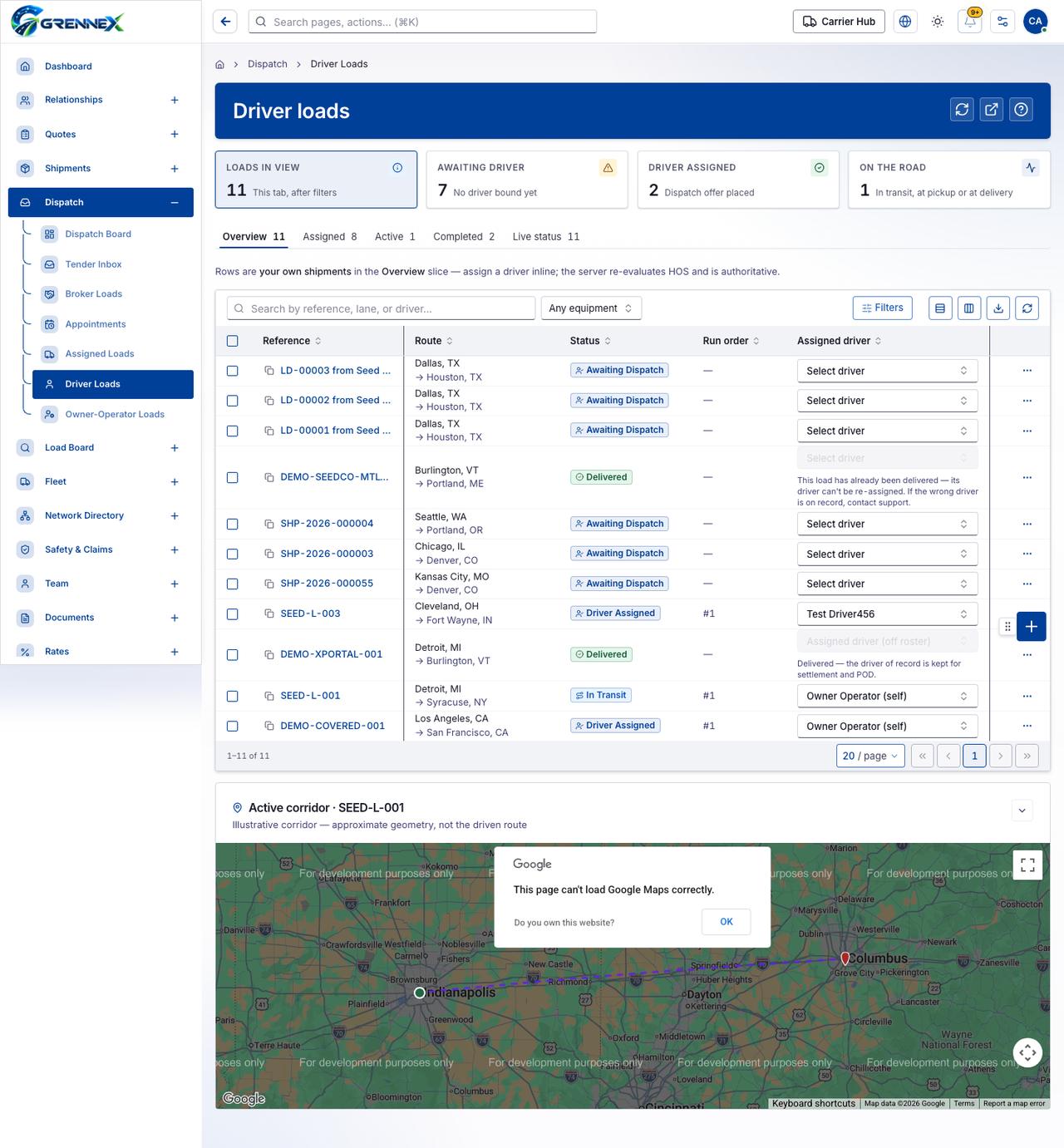Focus the search by reference, lane, or driver field
Viewport: 1064px width, 1148px height.
382,308
